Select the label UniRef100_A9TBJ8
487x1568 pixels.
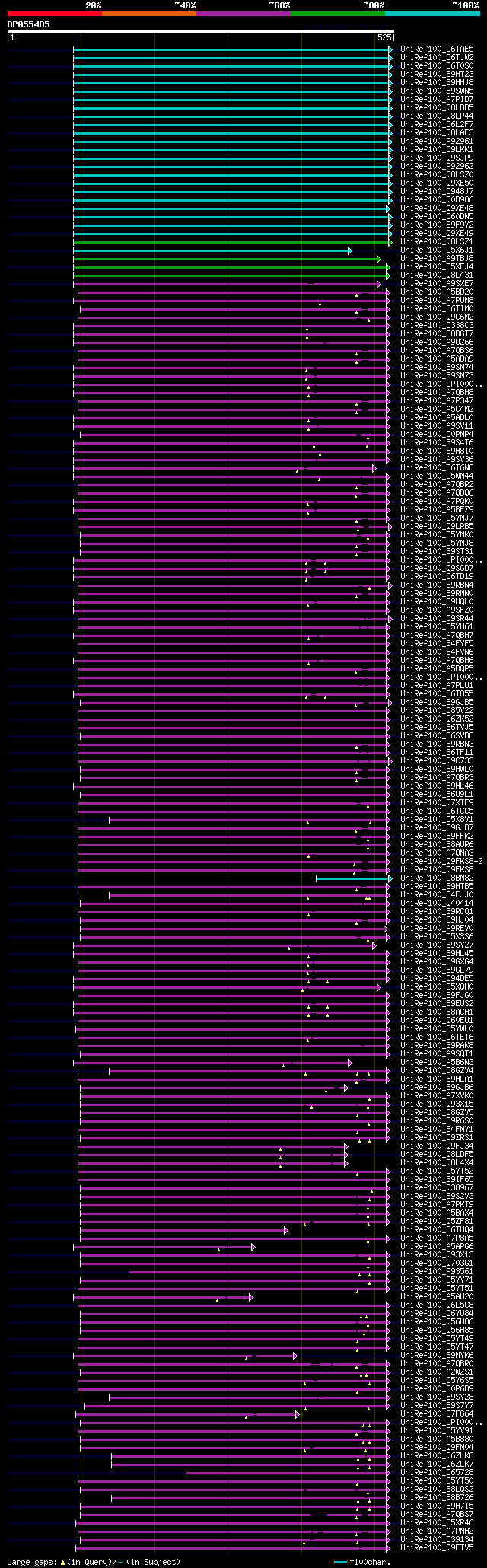click(x=437, y=258)
